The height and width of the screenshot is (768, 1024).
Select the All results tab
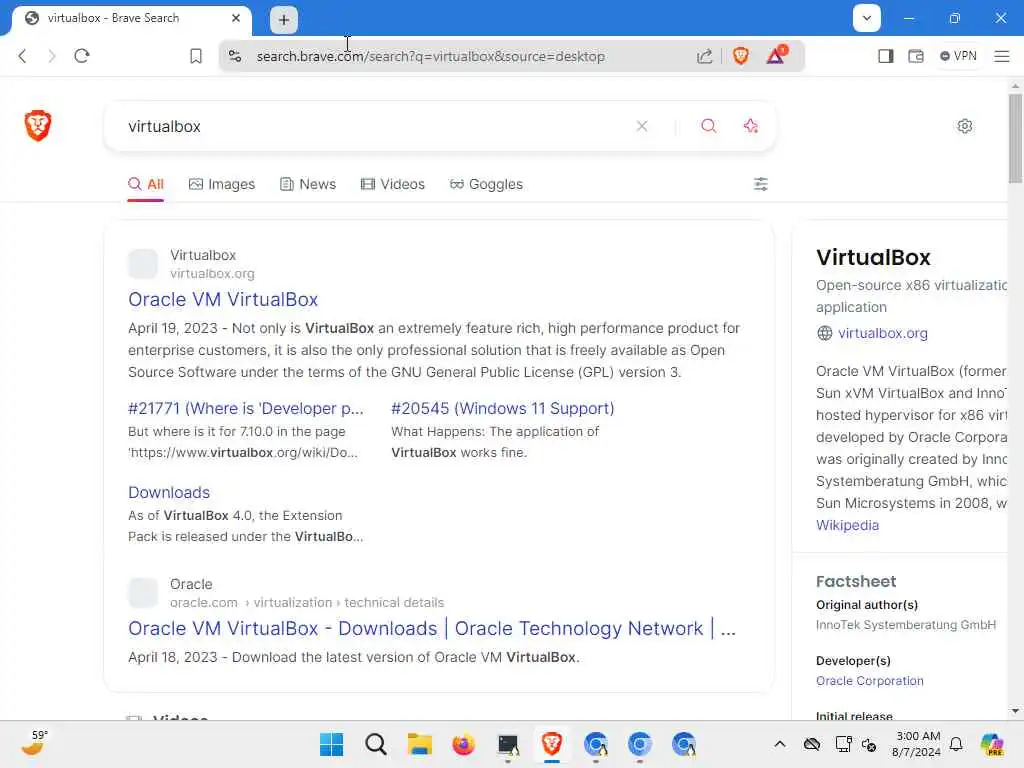pyautogui.click(x=146, y=184)
